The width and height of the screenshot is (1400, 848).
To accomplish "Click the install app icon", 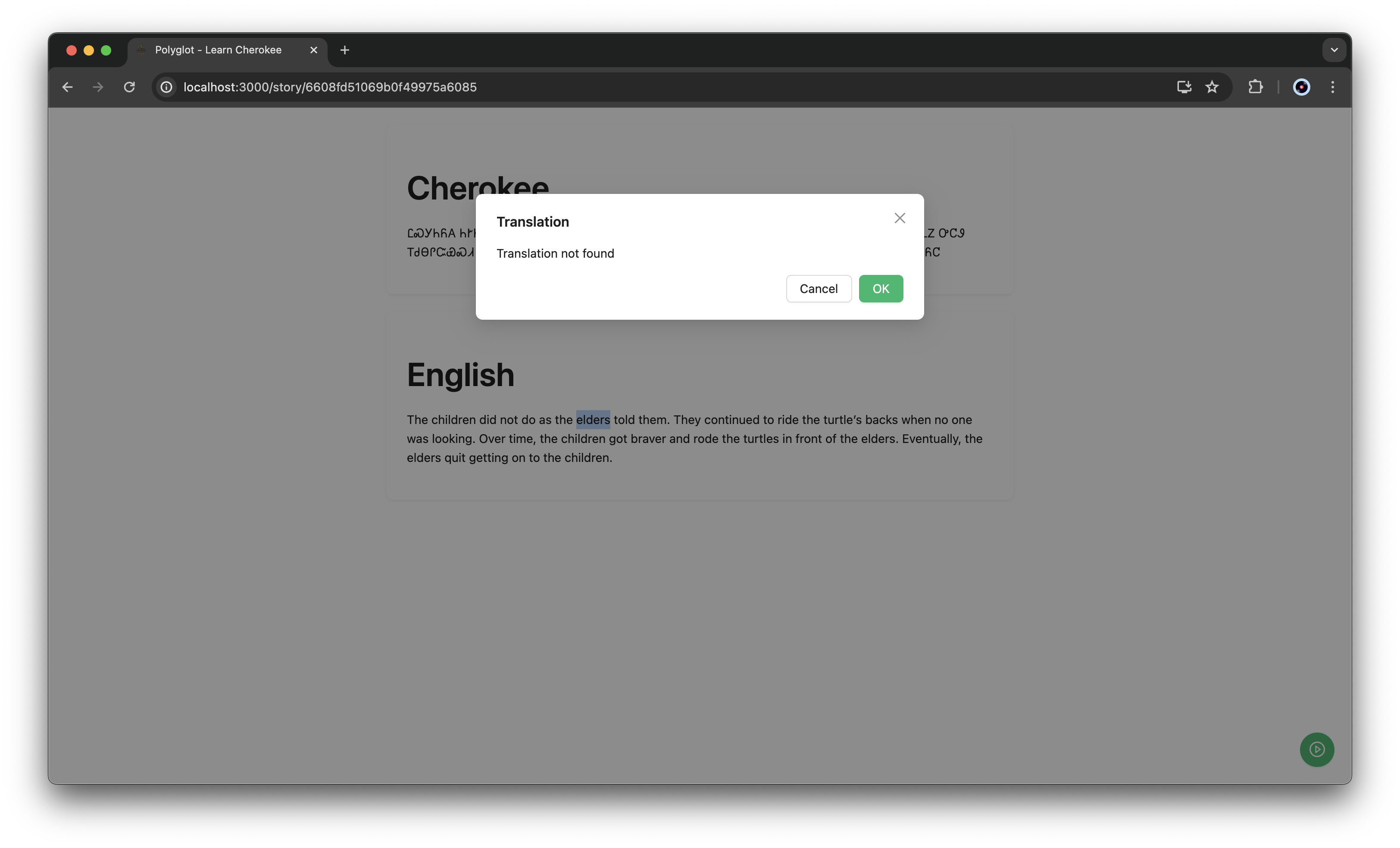I will point(1184,87).
